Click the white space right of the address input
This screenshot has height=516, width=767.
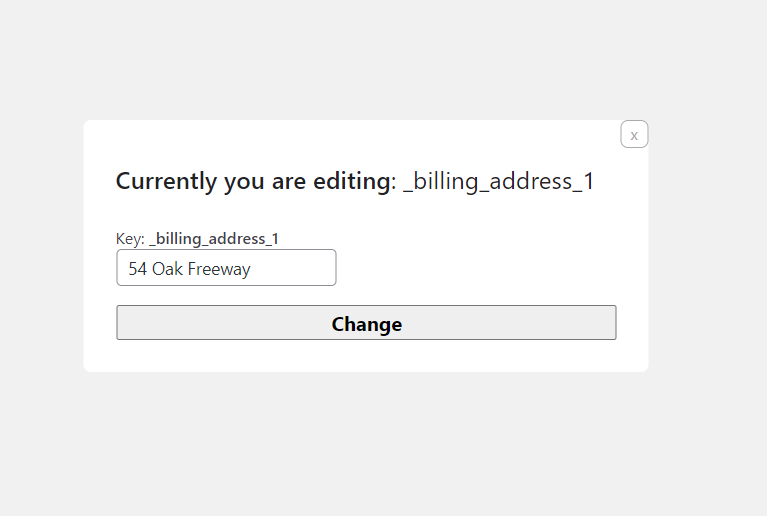coord(480,268)
